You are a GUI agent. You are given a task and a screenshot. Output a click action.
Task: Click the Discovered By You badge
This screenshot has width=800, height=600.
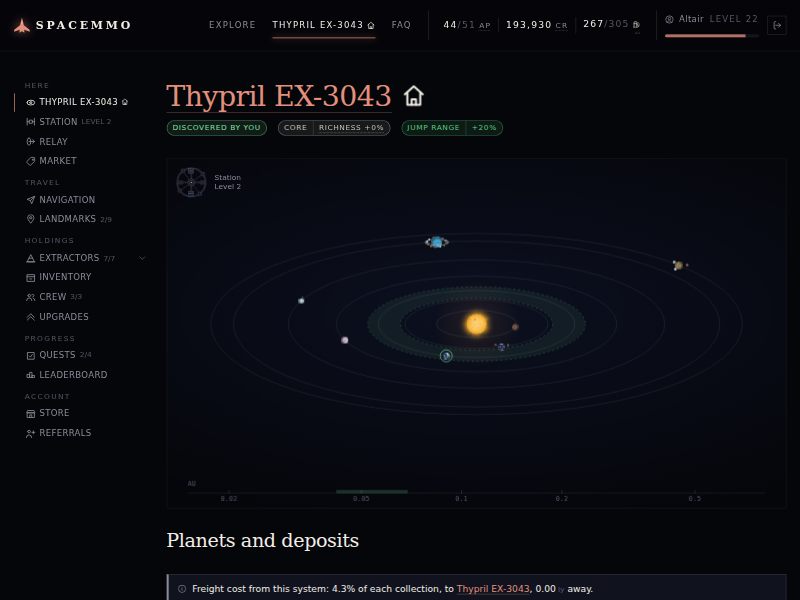pos(216,128)
